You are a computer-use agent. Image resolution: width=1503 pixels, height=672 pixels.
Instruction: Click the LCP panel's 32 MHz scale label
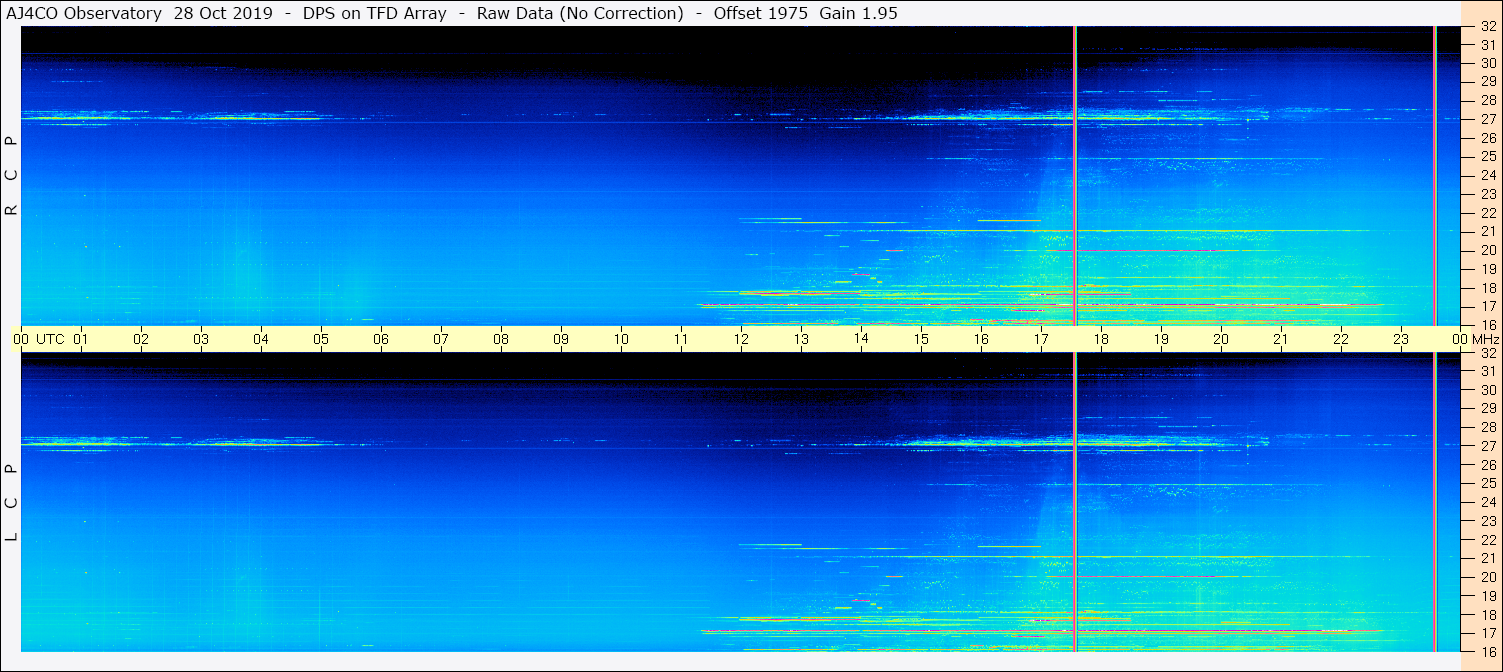(1487, 353)
